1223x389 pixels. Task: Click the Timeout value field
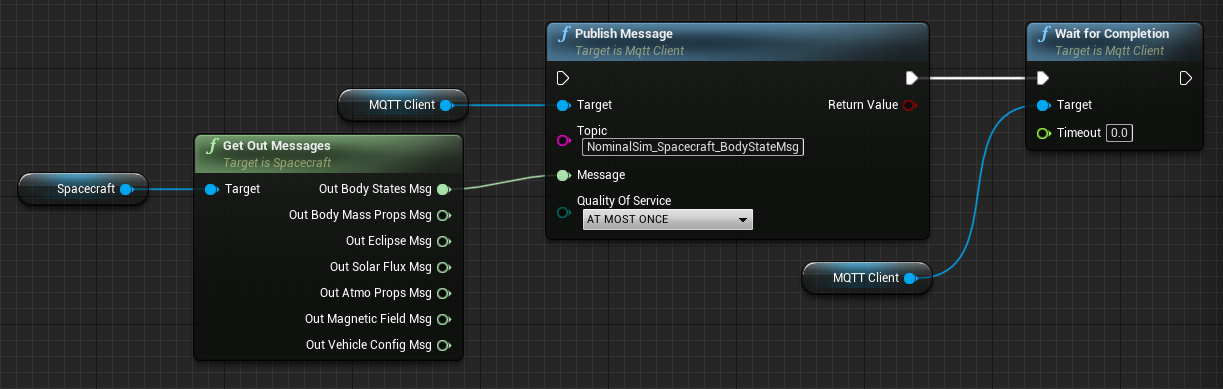coord(1120,133)
